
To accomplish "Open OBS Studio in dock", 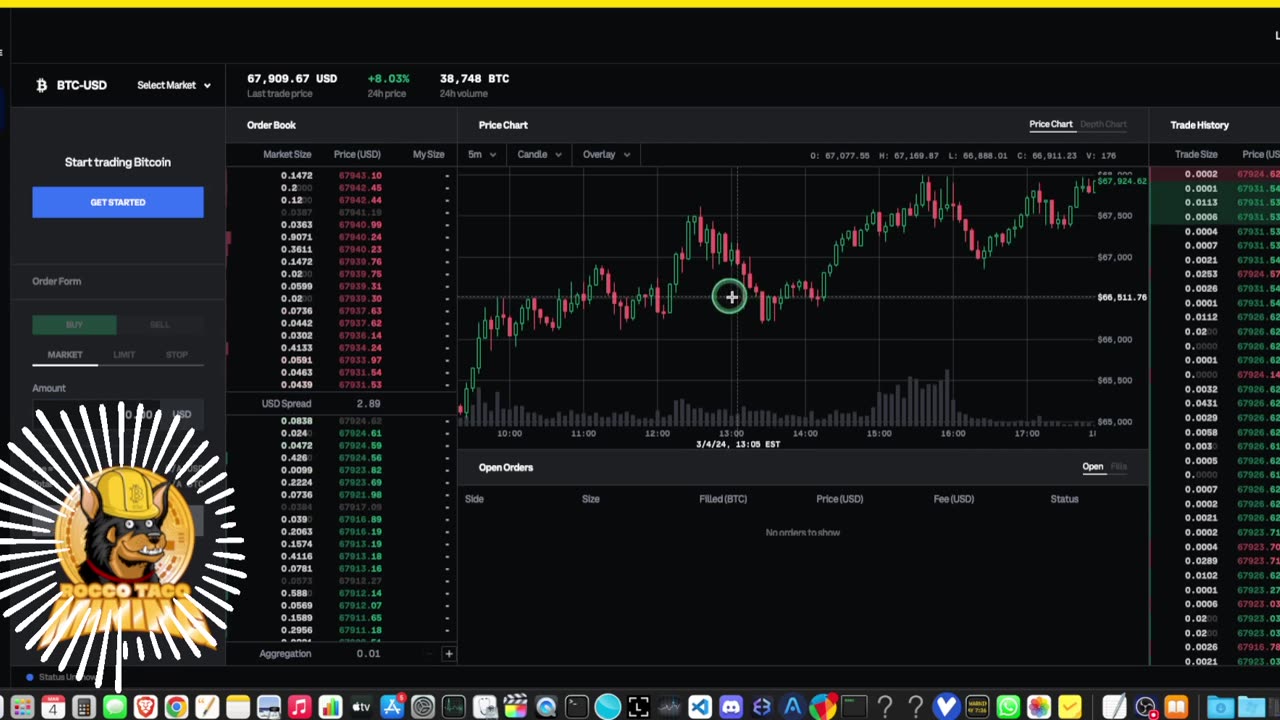I will click(1146, 707).
